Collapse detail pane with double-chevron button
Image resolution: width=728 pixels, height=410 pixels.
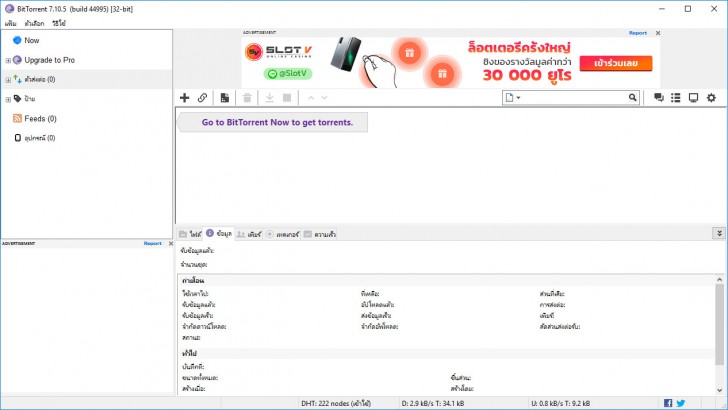coord(719,233)
